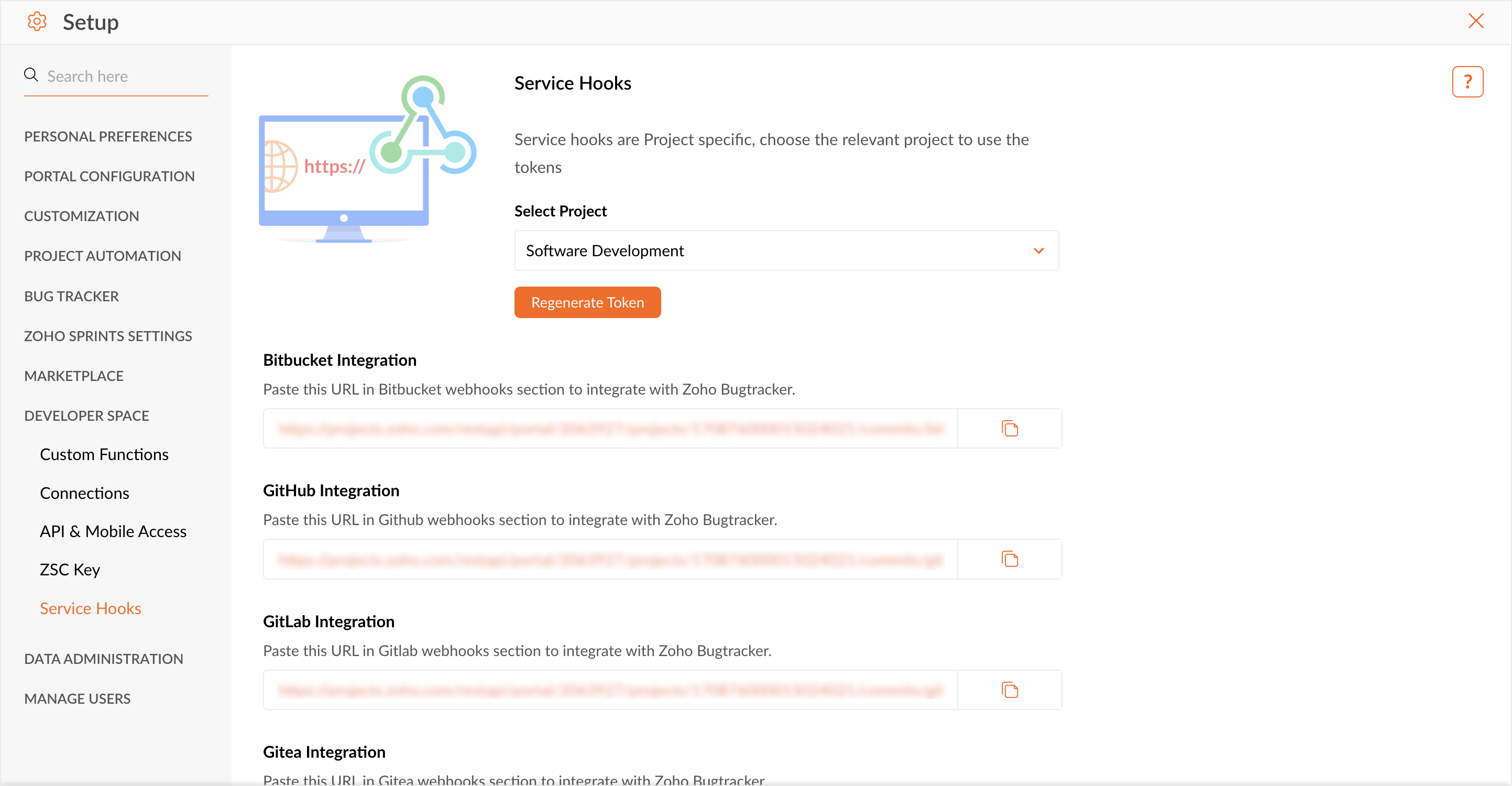
Task: Expand the Personal Preferences section
Action: coord(108,136)
